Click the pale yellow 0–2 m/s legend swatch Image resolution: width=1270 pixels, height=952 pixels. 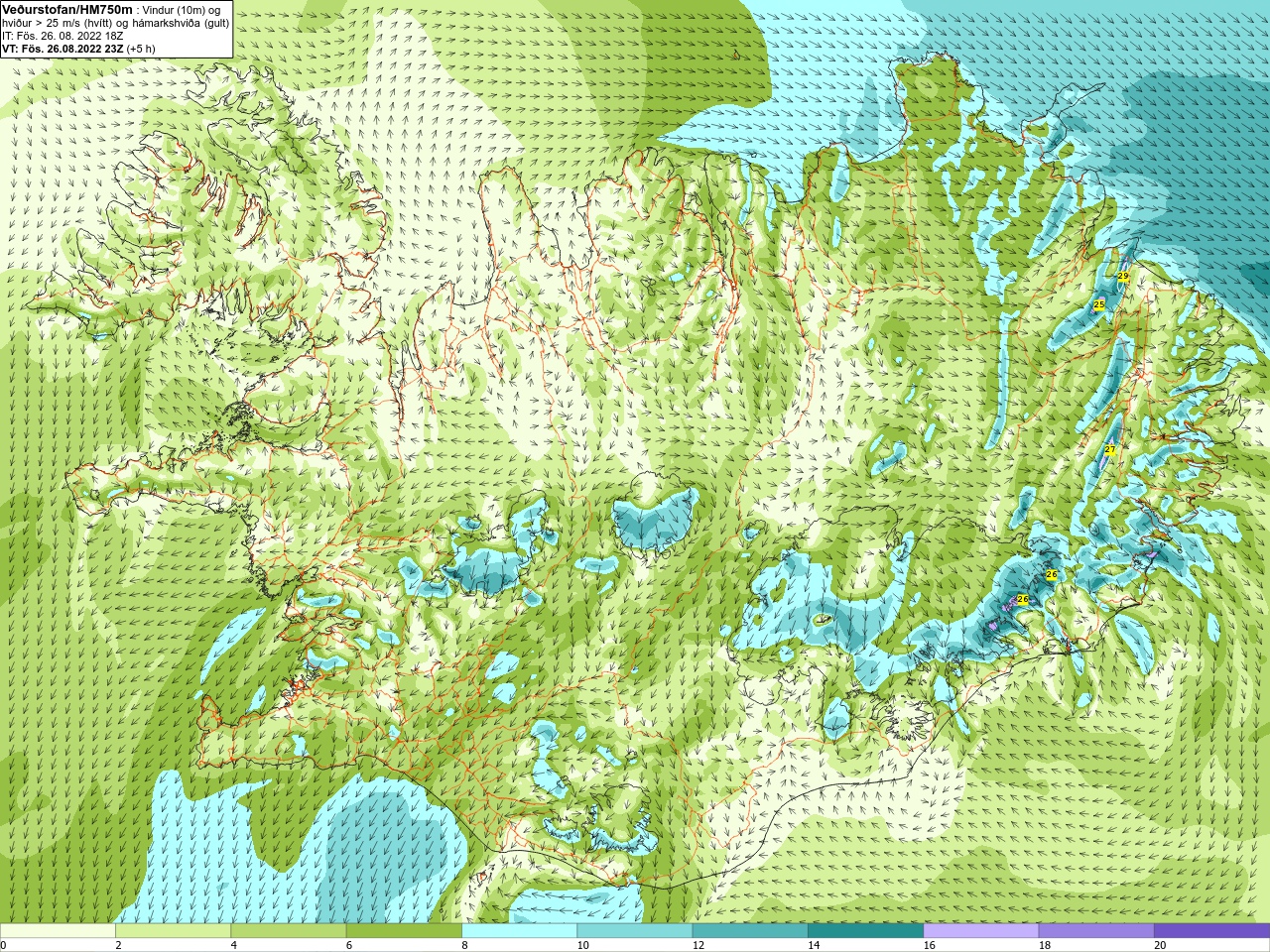click(58, 931)
